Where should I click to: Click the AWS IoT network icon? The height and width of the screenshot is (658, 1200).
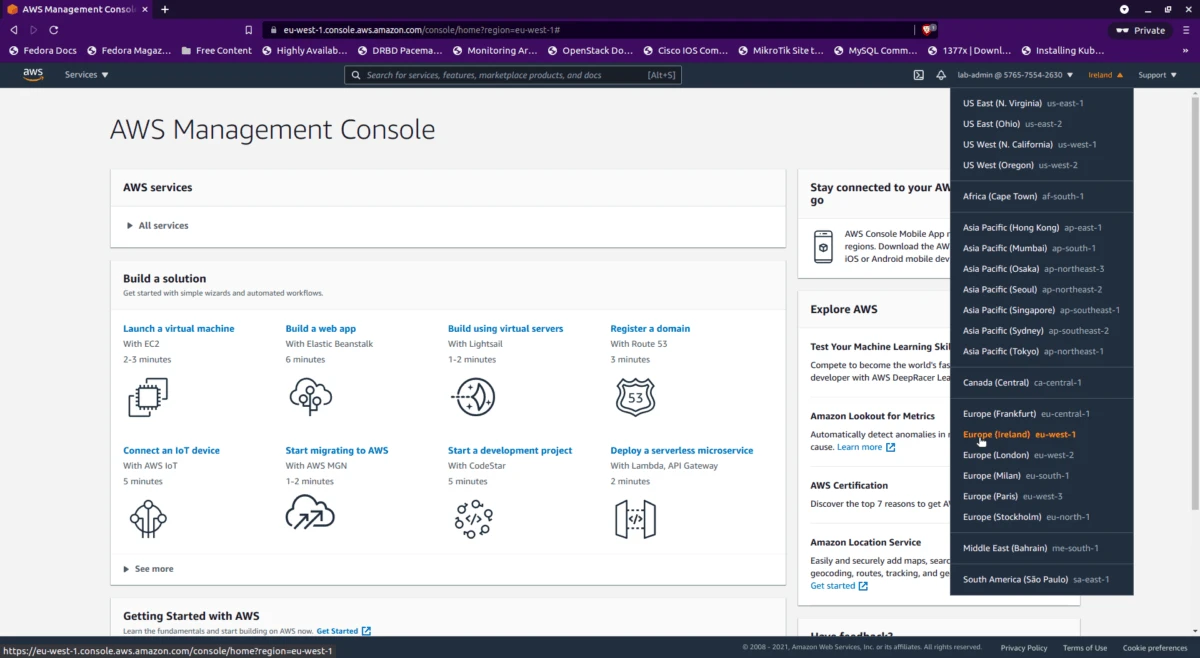click(147, 518)
